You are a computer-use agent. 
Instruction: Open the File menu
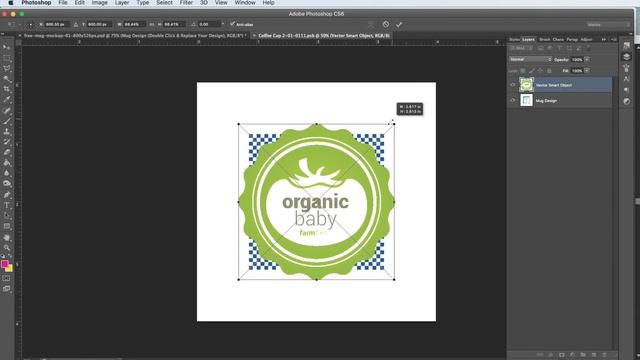(63, 3)
